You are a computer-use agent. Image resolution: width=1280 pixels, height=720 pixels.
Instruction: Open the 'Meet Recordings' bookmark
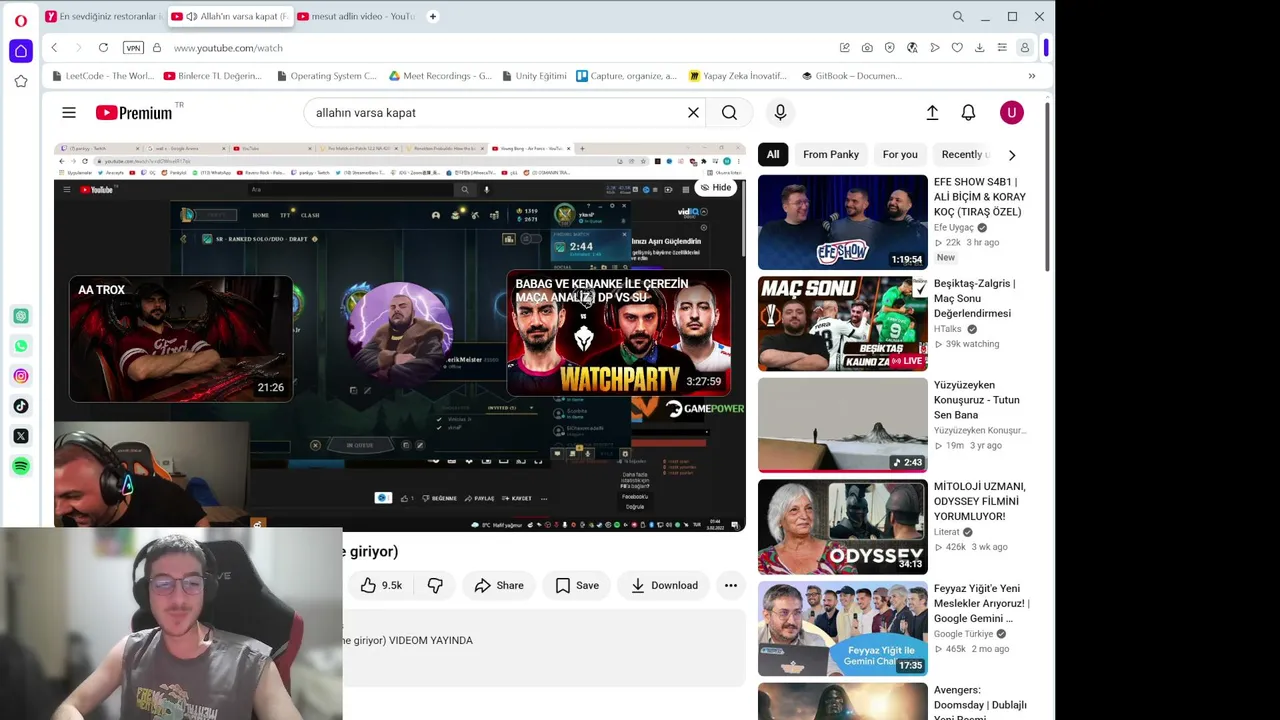(x=440, y=76)
